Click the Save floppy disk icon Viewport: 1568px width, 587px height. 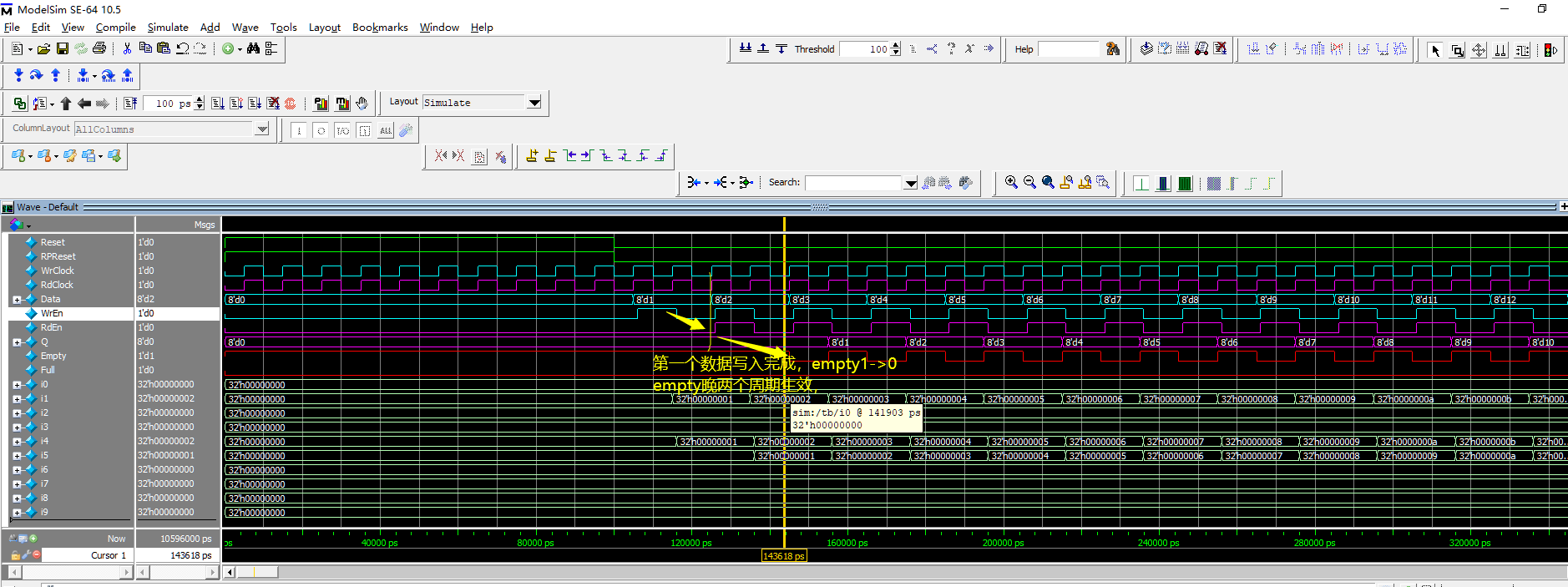(62, 49)
